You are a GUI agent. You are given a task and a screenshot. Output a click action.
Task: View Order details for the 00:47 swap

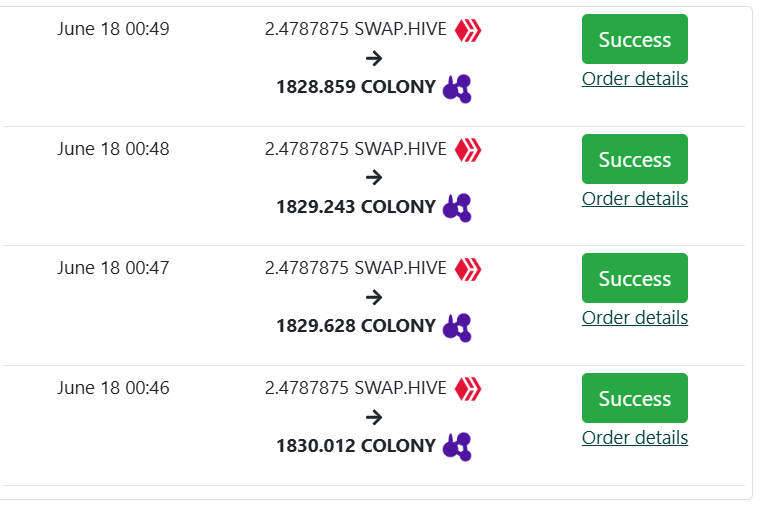(x=635, y=317)
